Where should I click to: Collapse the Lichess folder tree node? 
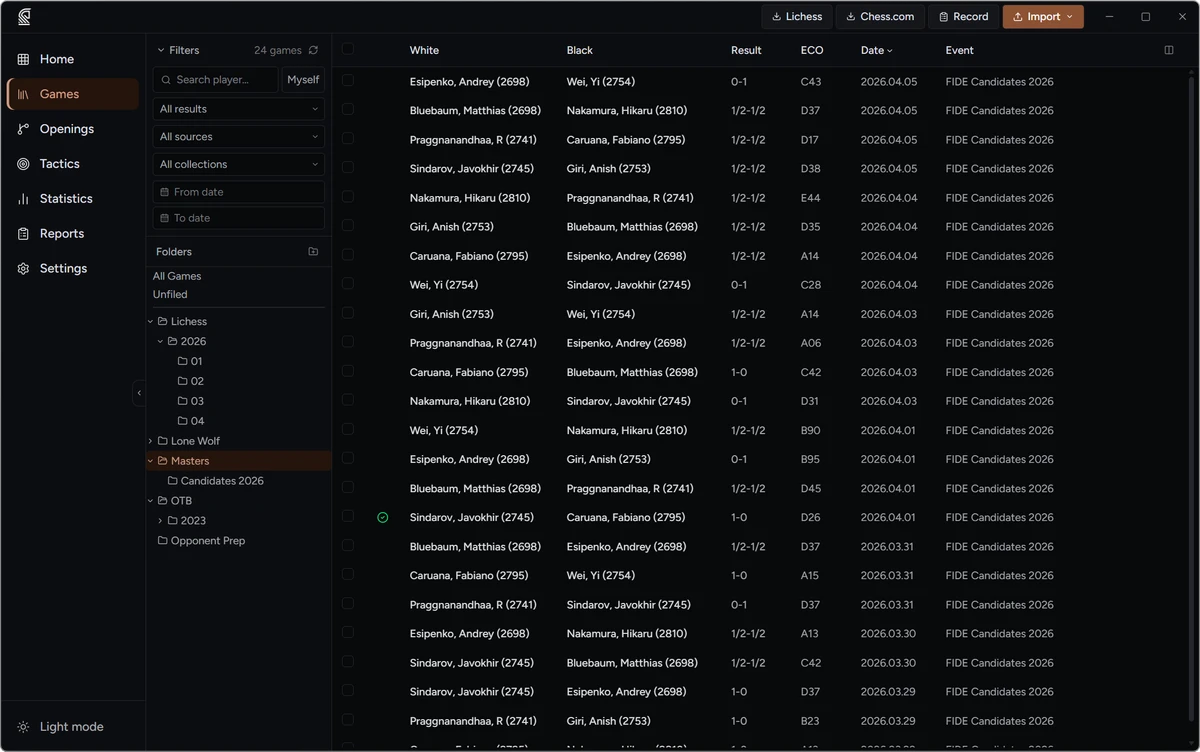[151, 322]
